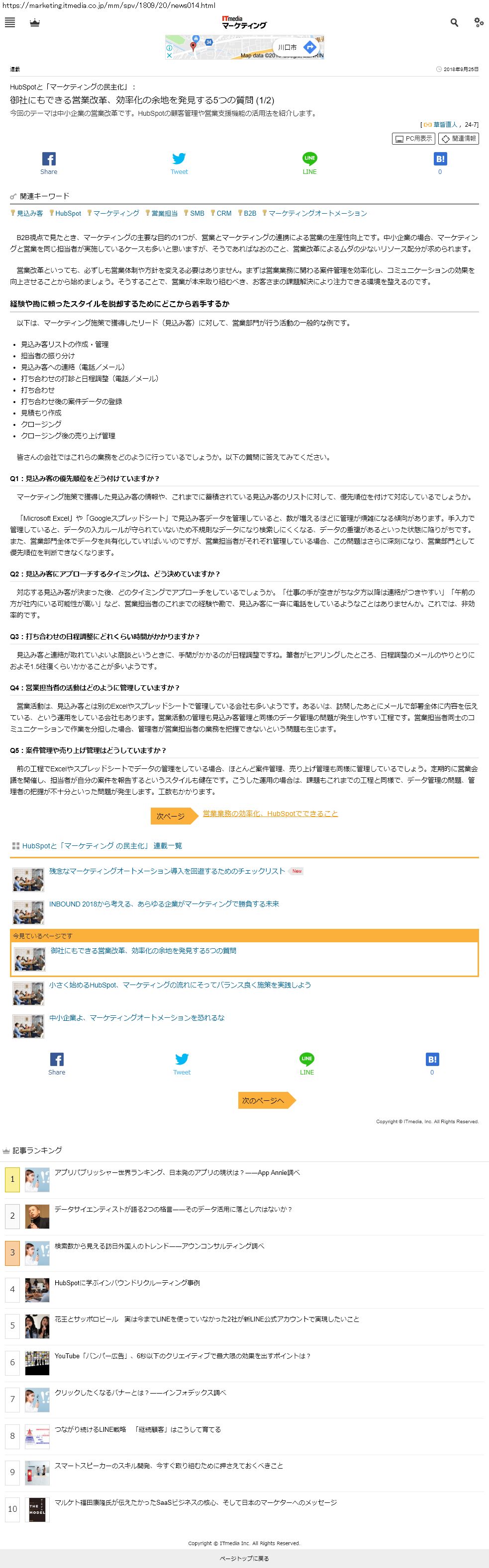The height and width of the screenshot is (1568, 489).
Task: Open settings via the gears icon
Action: pos(479,22)
